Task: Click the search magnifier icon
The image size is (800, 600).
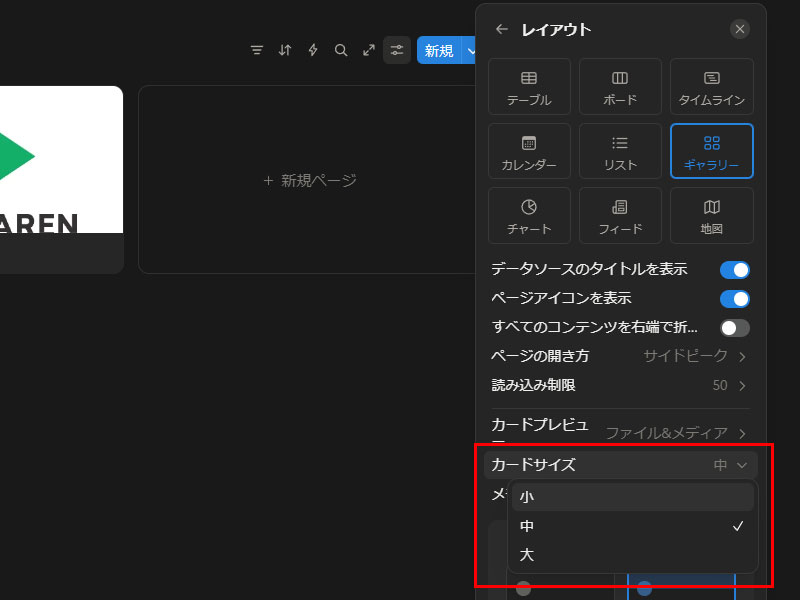Action: (x=341, y=50)
